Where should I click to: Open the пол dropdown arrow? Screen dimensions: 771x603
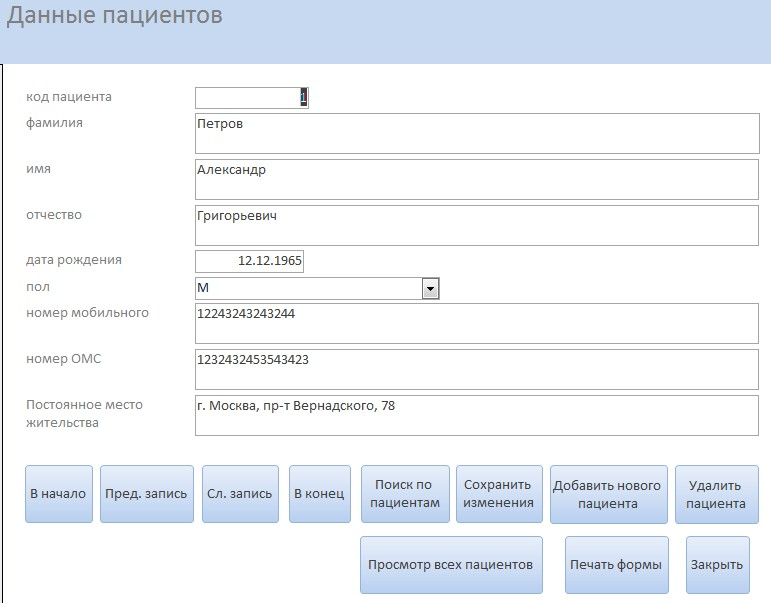tap(430, 289)
